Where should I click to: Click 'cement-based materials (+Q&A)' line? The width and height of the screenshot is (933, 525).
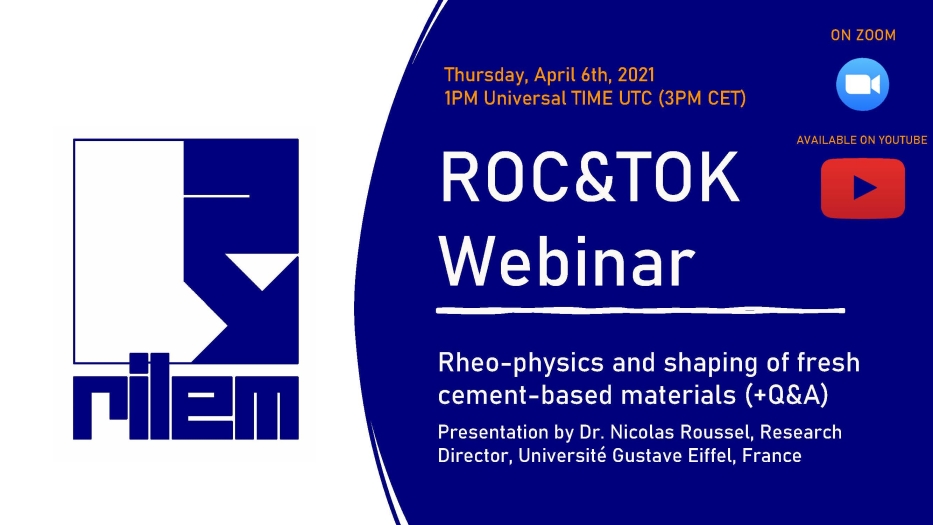(x=633, y=395)
